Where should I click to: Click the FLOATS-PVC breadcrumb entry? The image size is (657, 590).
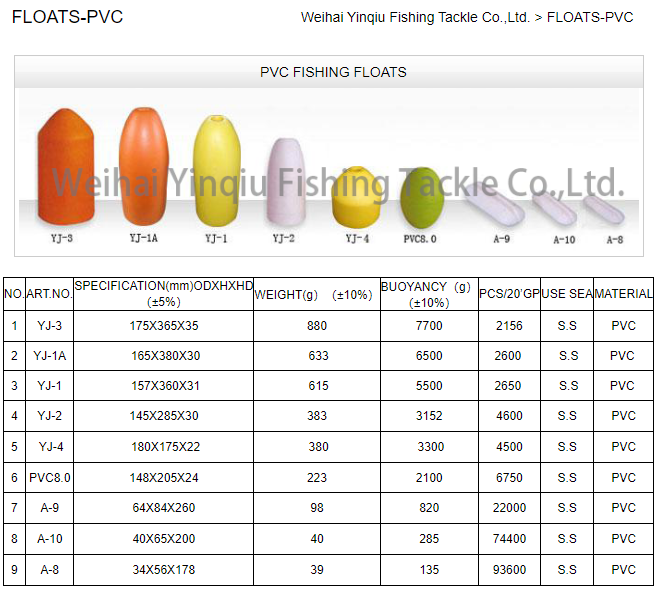(590, 17)
